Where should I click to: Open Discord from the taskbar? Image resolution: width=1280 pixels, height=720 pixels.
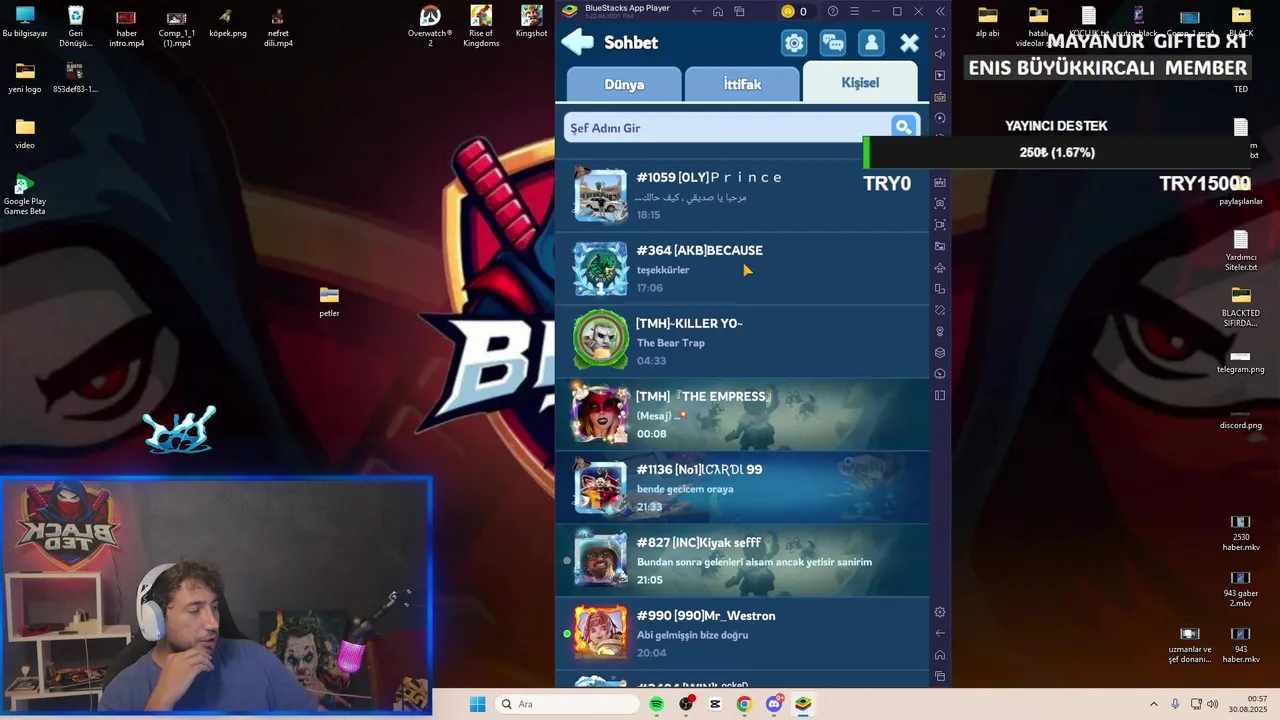click(774, 704)
